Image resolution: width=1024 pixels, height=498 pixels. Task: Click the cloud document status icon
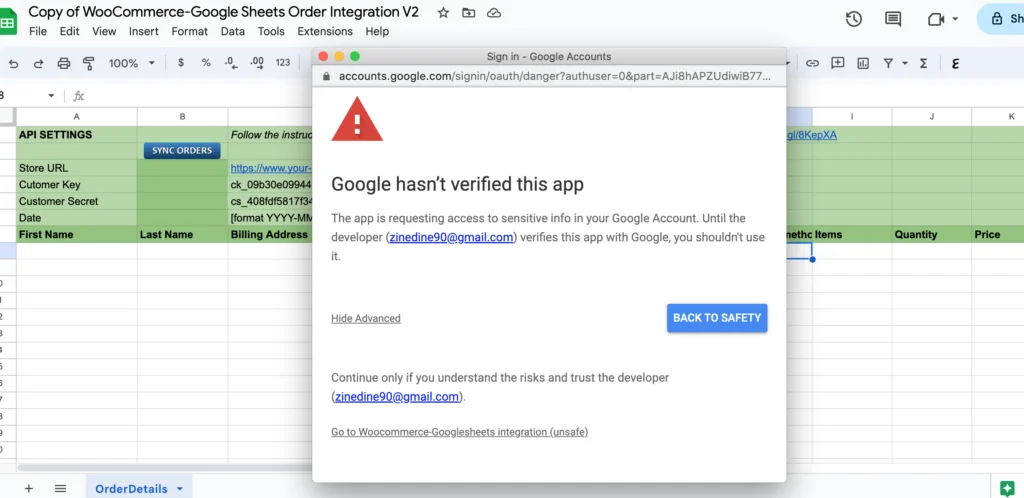point(494,12)
